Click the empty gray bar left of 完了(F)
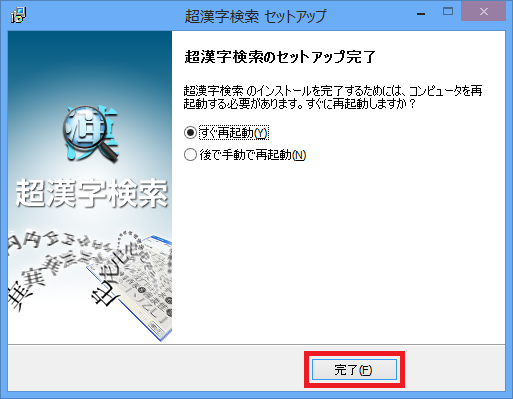513x399 pixels. point(156,369)
